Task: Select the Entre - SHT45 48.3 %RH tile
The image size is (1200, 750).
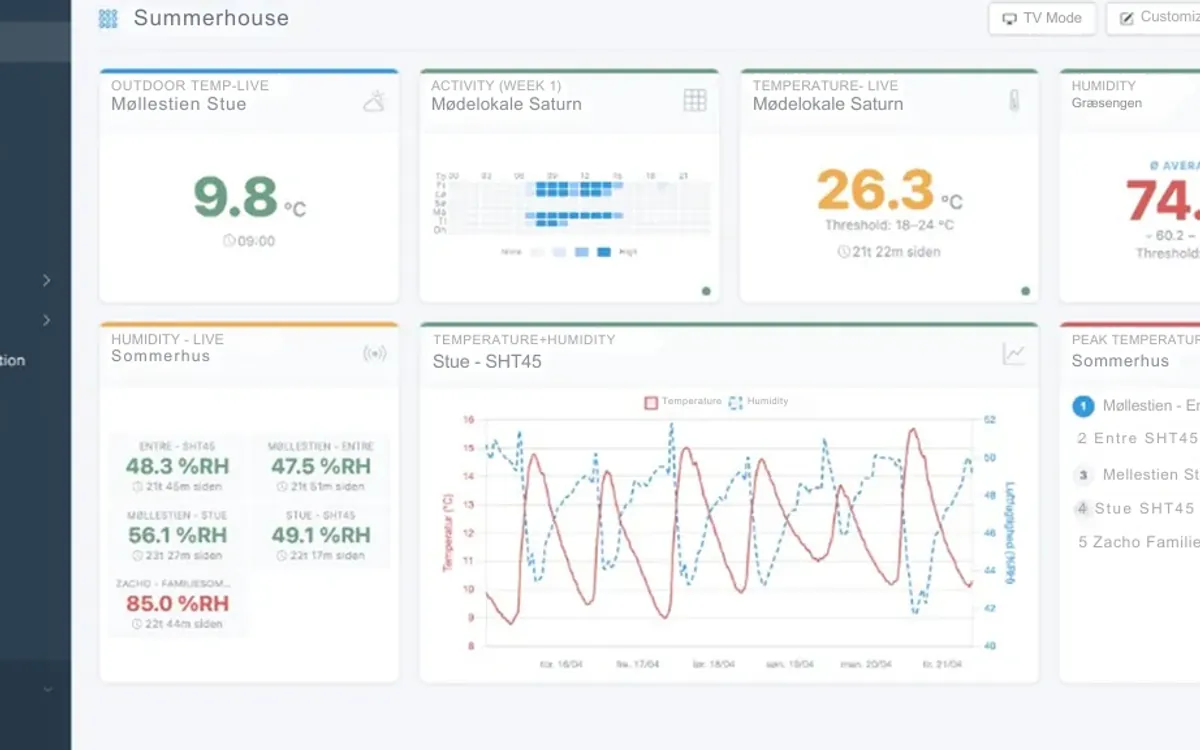Action: 178,467
